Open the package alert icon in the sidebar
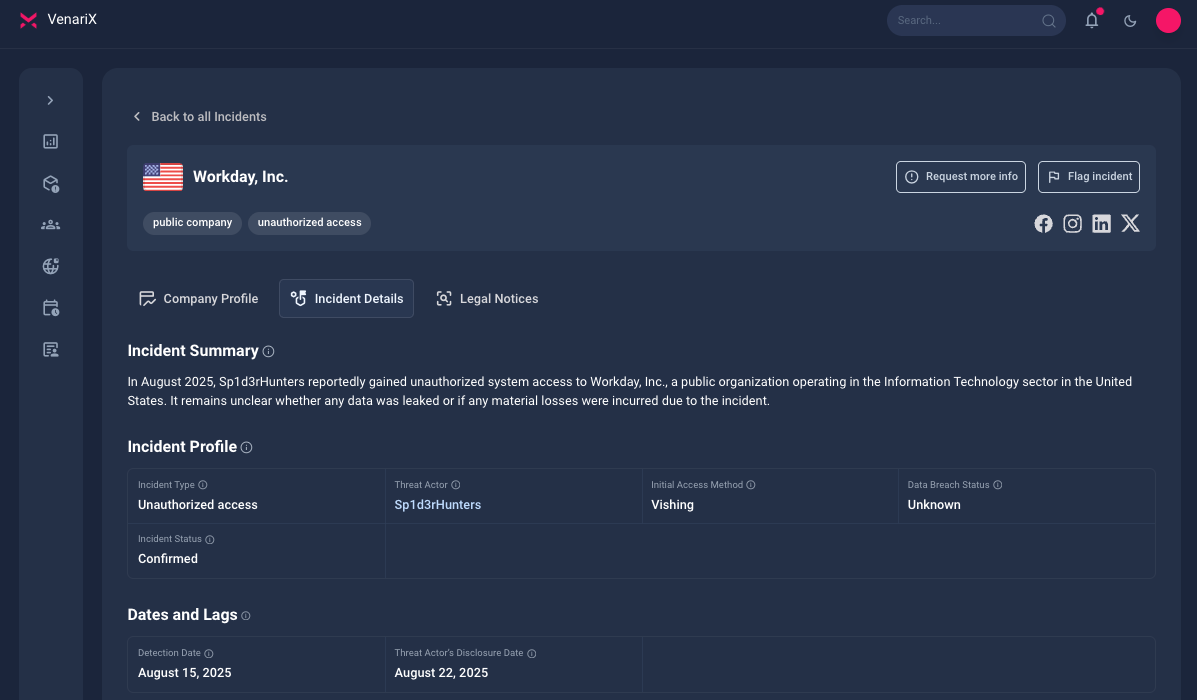1197x700 pixels. [50, 183]
